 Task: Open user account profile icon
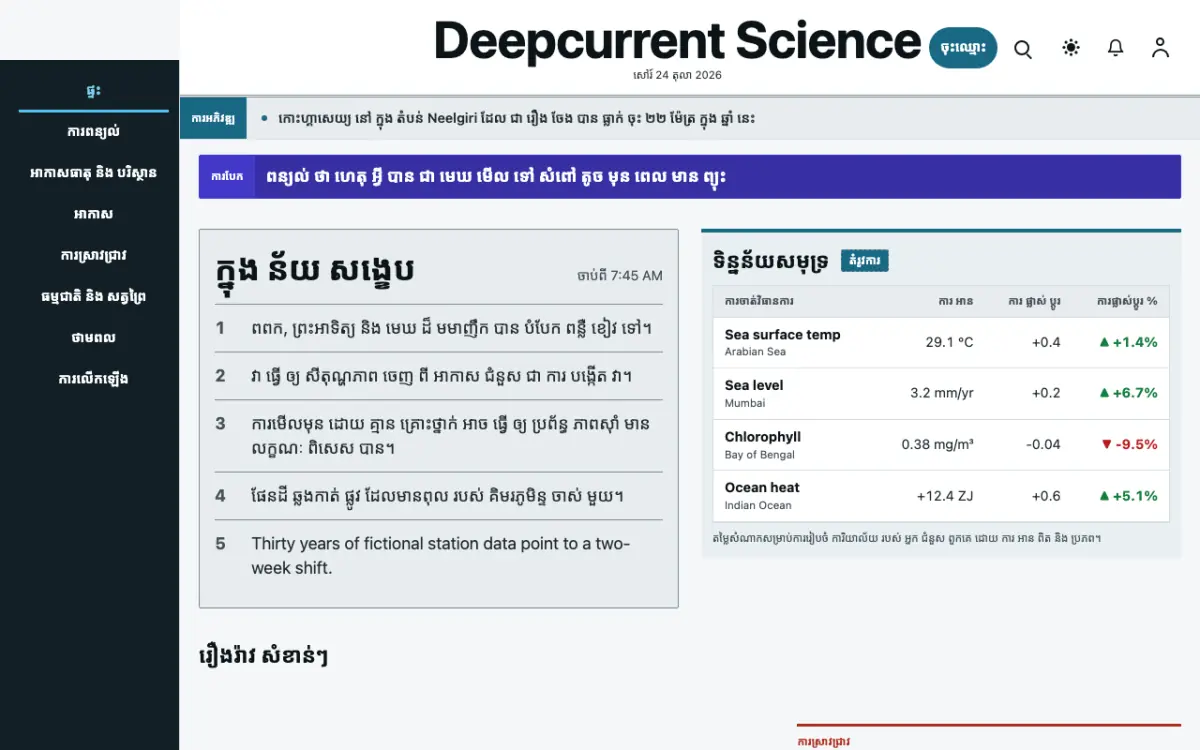click(1160, 47)
